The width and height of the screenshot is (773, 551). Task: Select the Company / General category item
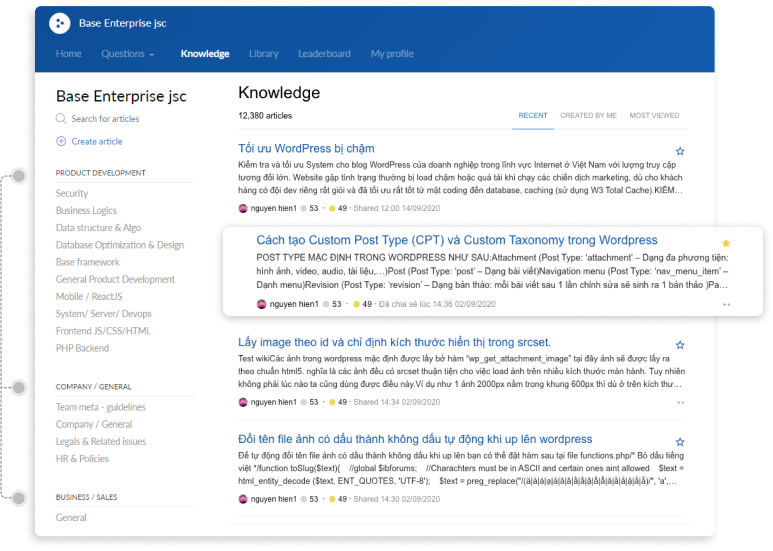pos(94,424)
